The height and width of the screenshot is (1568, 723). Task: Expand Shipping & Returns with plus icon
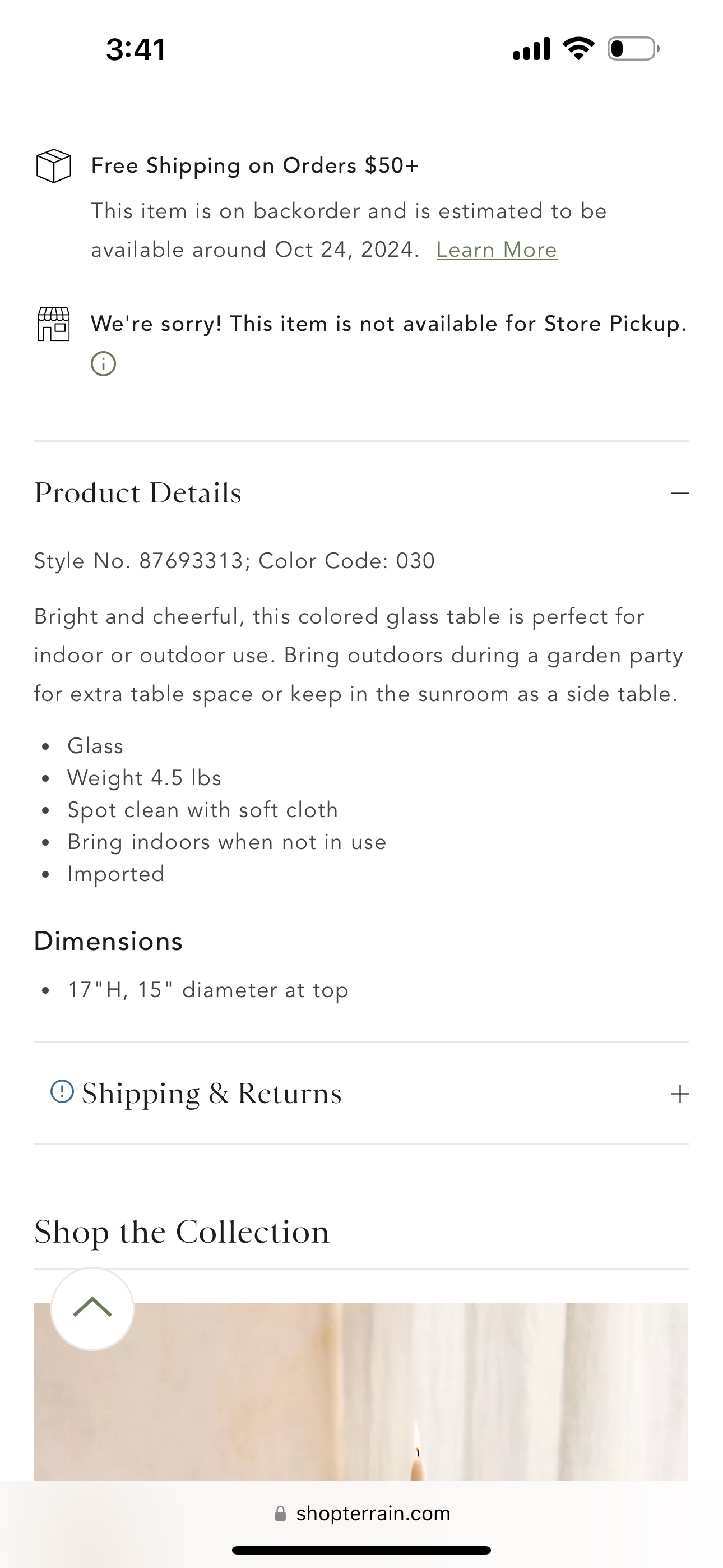(x=680, y=1094)
